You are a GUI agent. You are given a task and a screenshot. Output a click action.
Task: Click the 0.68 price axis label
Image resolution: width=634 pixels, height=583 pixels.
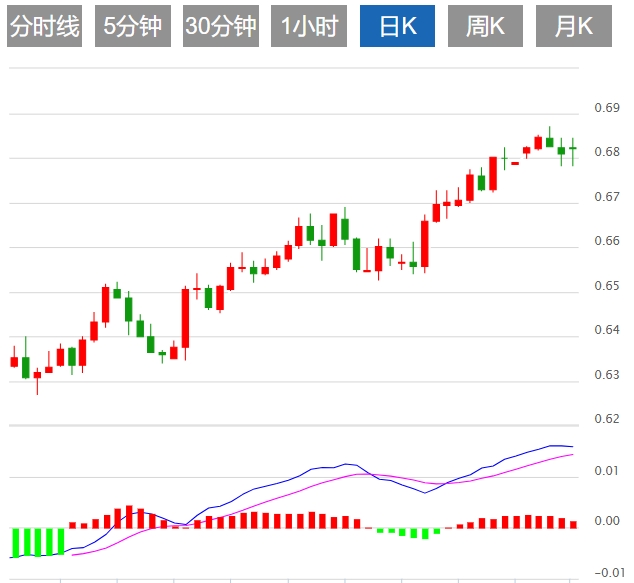(x=606, y=152)
